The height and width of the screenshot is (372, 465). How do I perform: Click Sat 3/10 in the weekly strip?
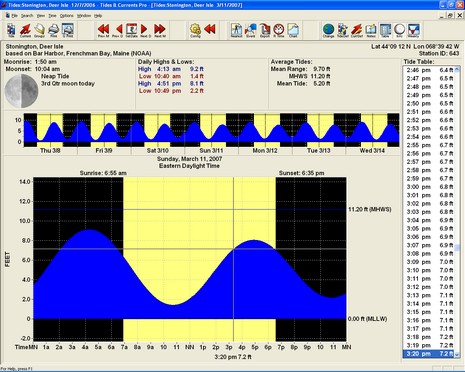point(158,151)
